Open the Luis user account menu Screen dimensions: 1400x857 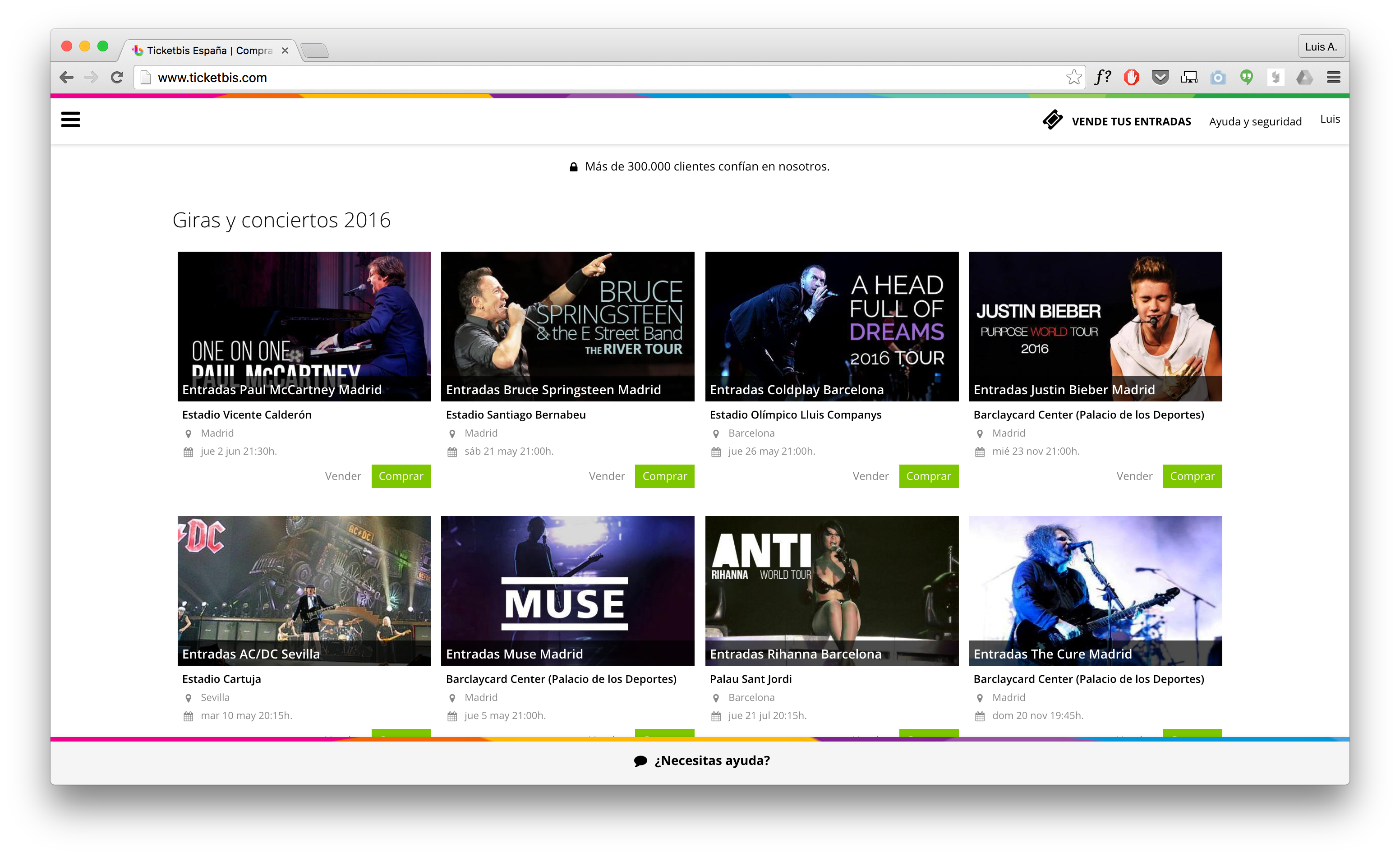click(x=1330, y=120)
